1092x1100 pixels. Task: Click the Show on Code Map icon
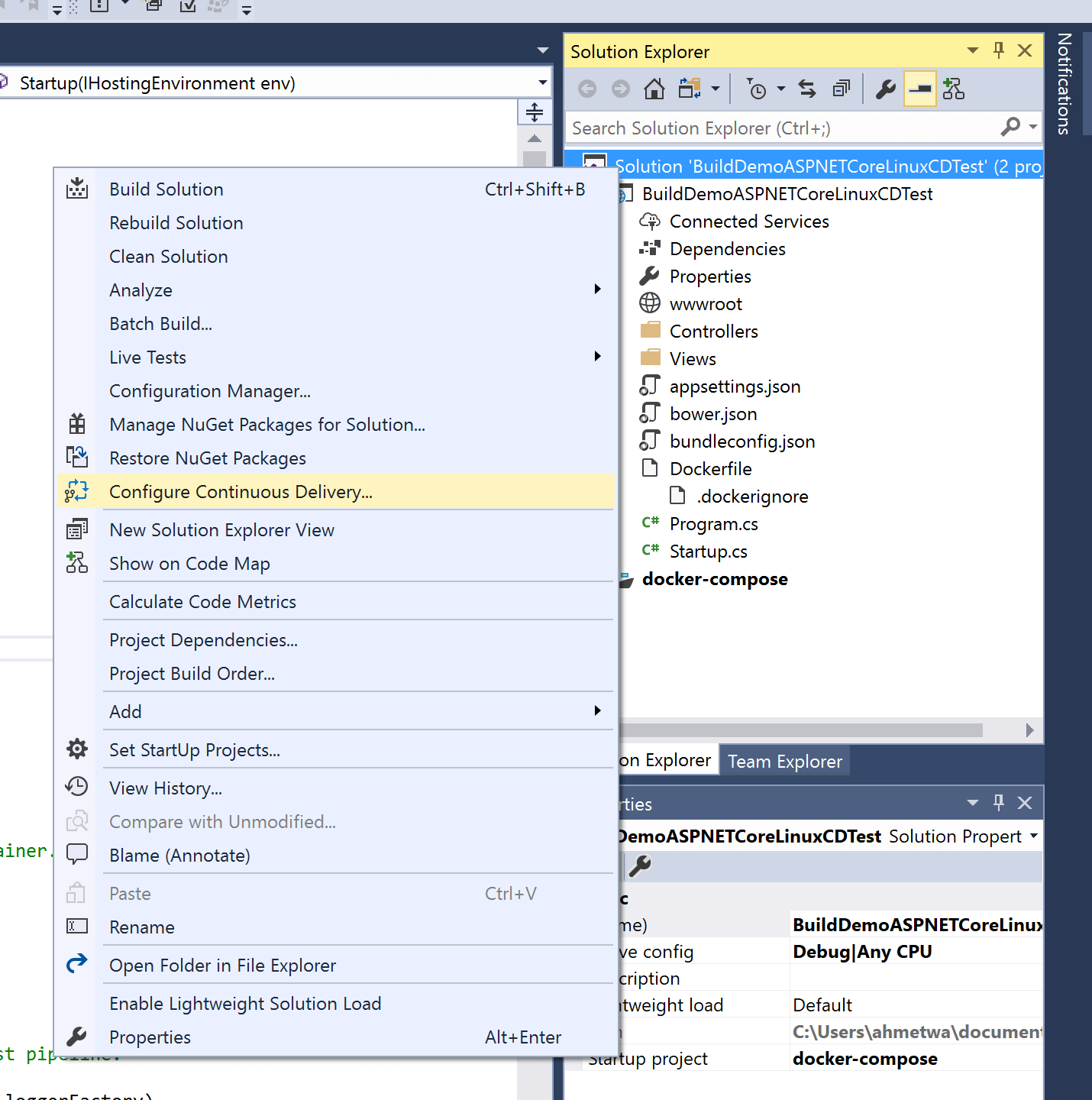(x=77, y=563)
